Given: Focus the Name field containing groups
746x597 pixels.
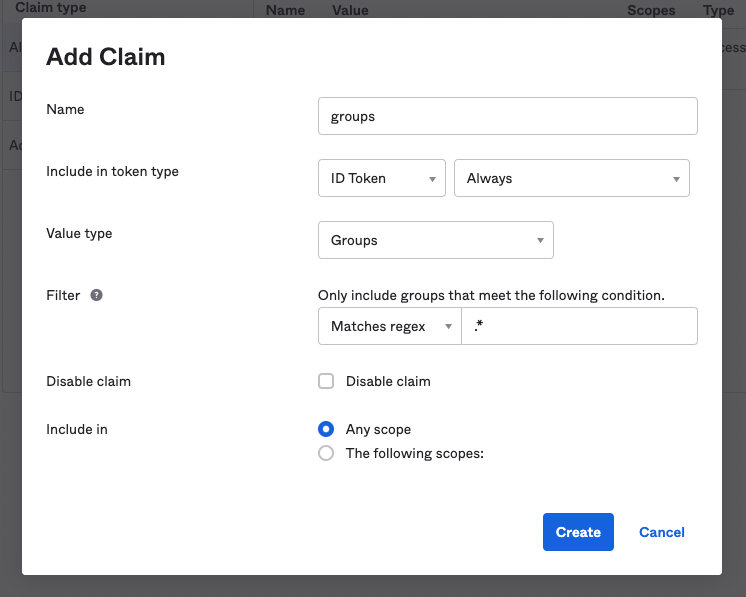Looking at the screenshot, I should (x=507, y=116).
